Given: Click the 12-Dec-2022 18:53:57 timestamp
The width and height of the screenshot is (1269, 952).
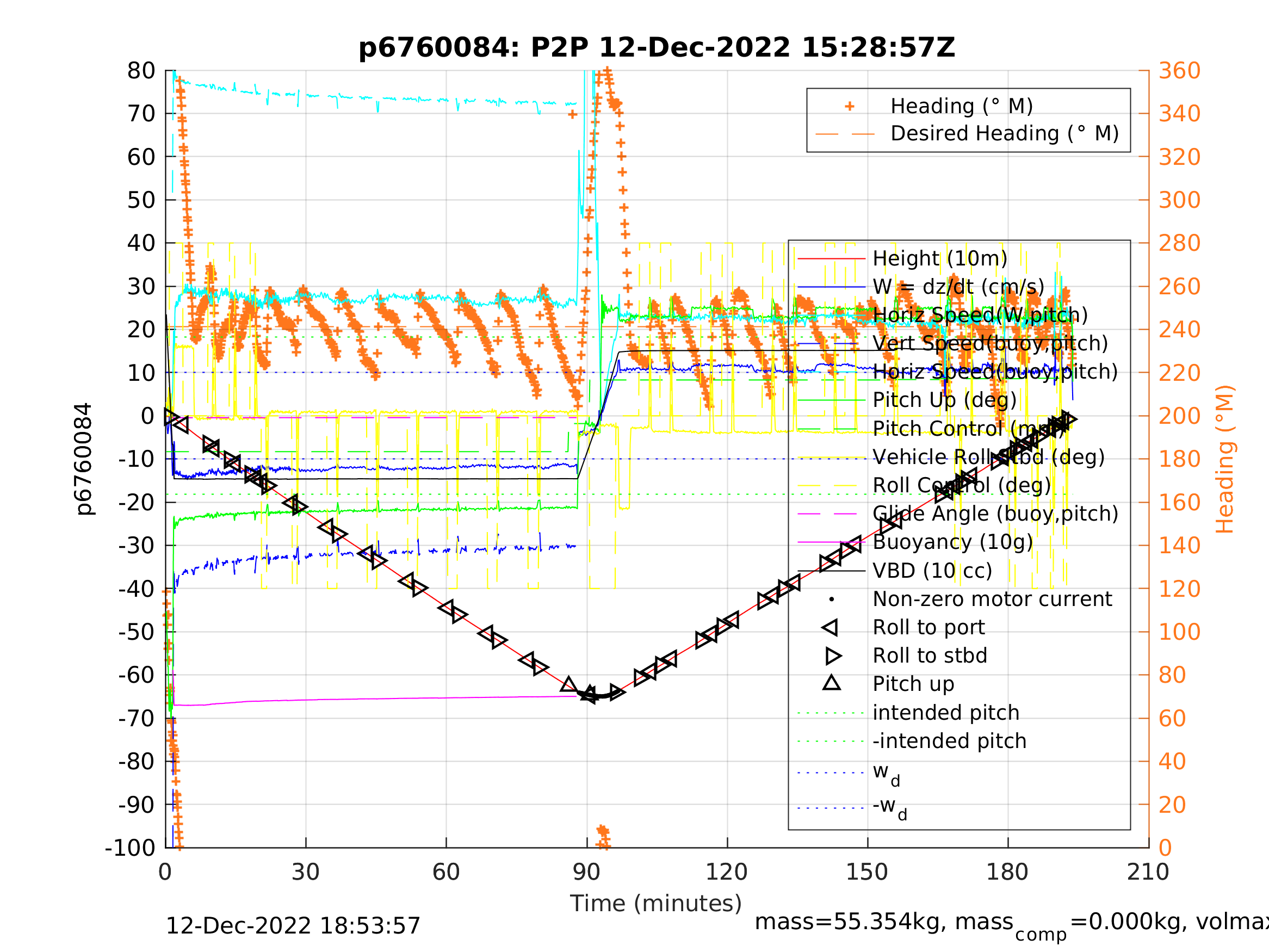Looking at the screenshot, I should 293,926.
